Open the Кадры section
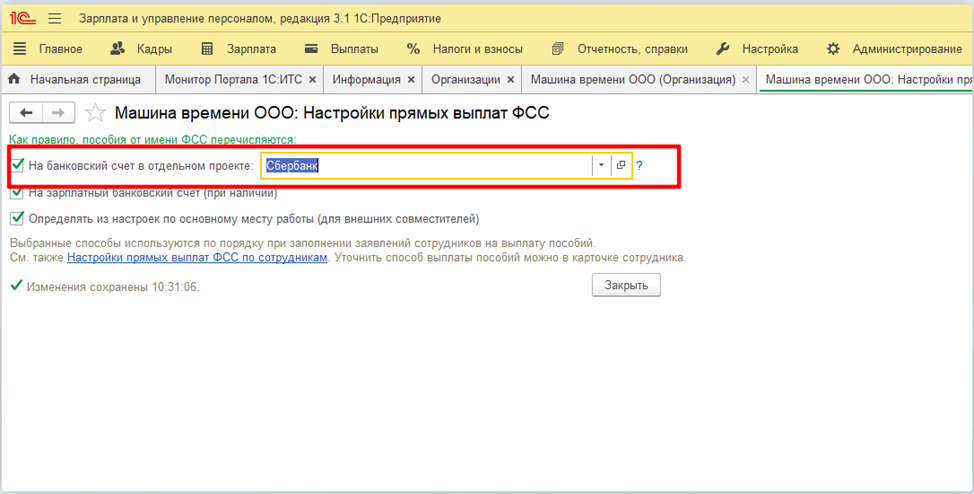The width and height of the screenshot is (974, 494). (141, 48)
